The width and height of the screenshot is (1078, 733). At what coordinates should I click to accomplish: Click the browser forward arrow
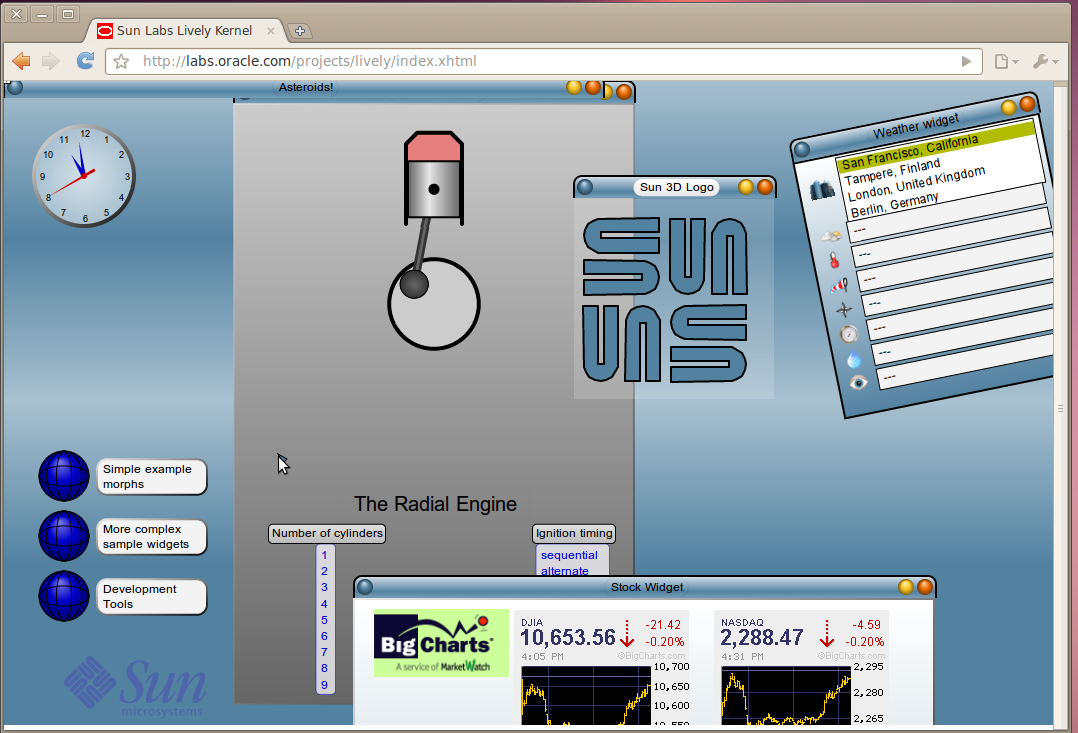(51, 61)
